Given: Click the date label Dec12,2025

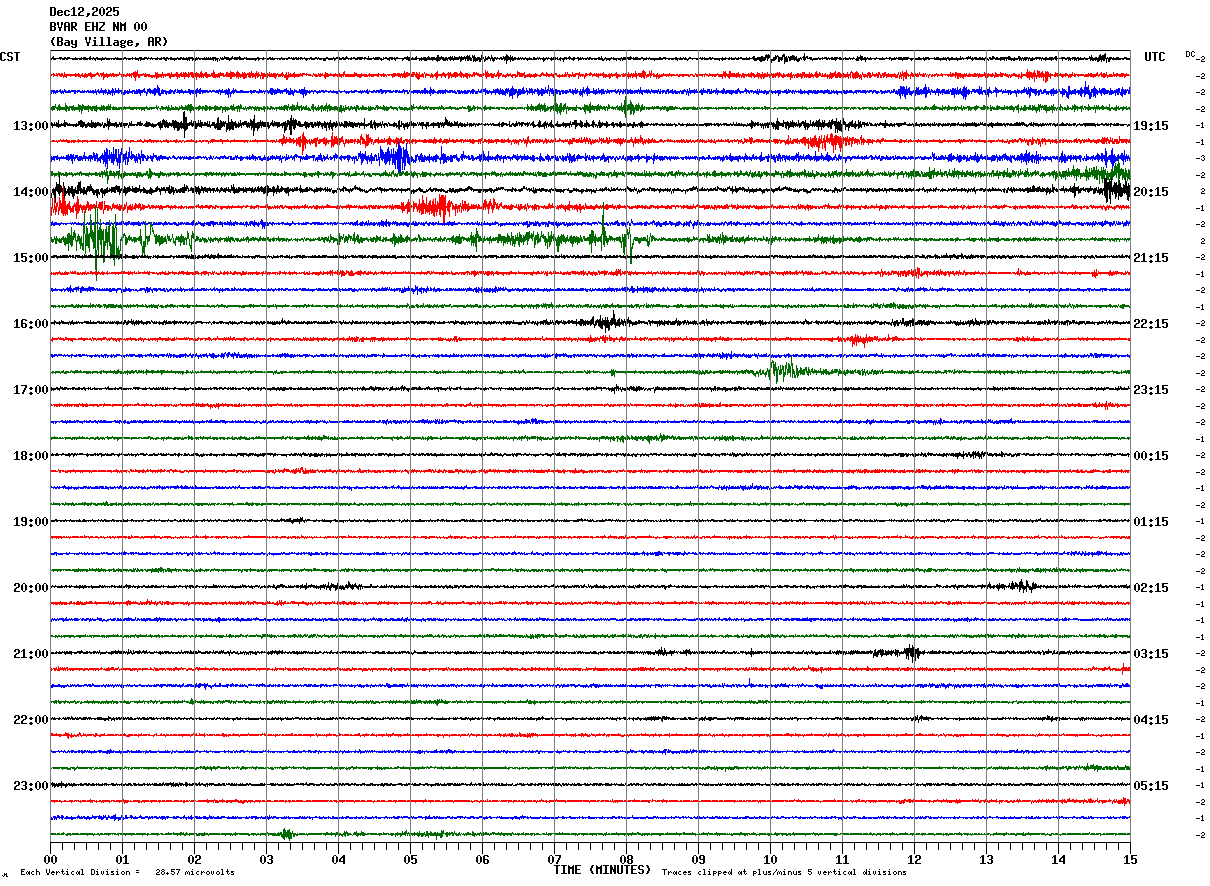Looking at the screenshot, I should click(x=84, y=12).
